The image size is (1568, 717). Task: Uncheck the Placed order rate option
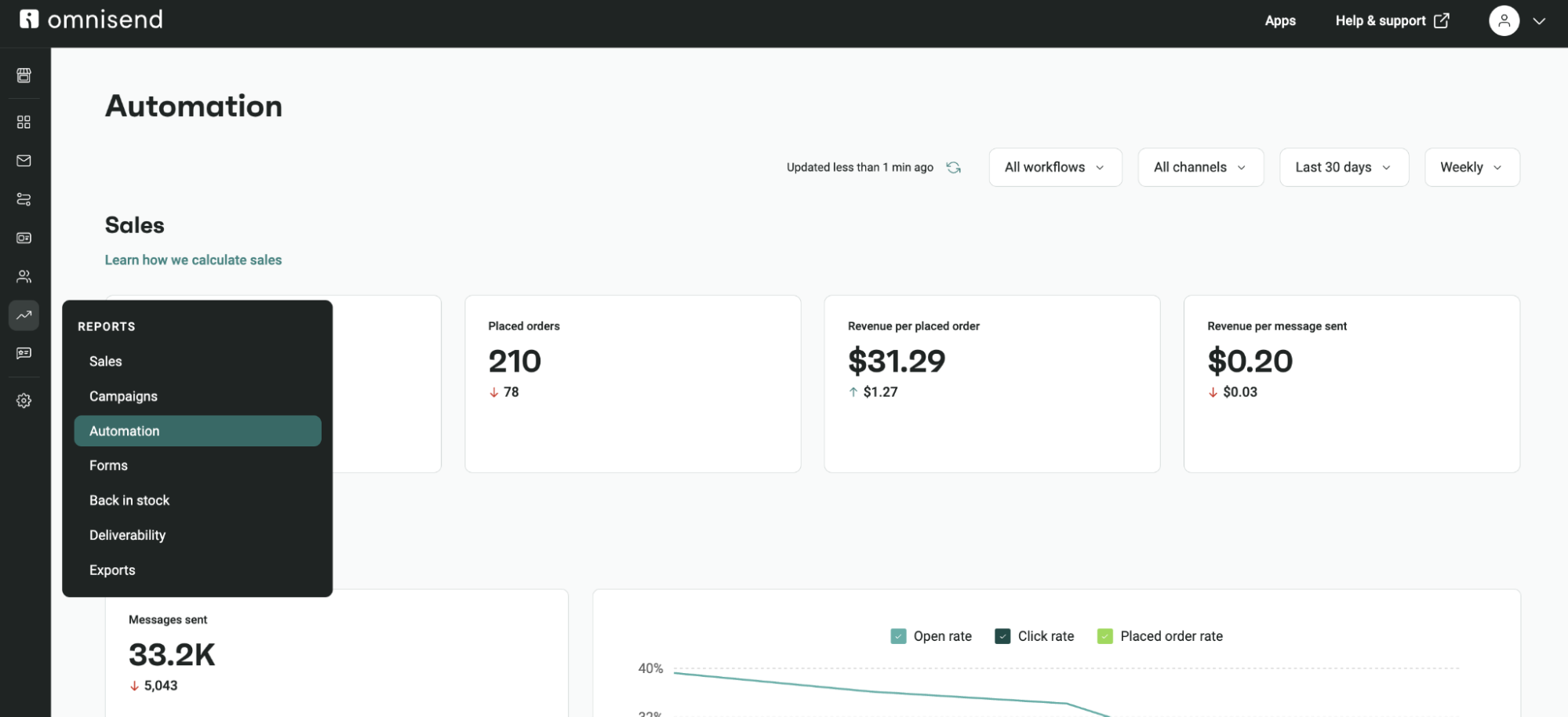click(1105, 635)
